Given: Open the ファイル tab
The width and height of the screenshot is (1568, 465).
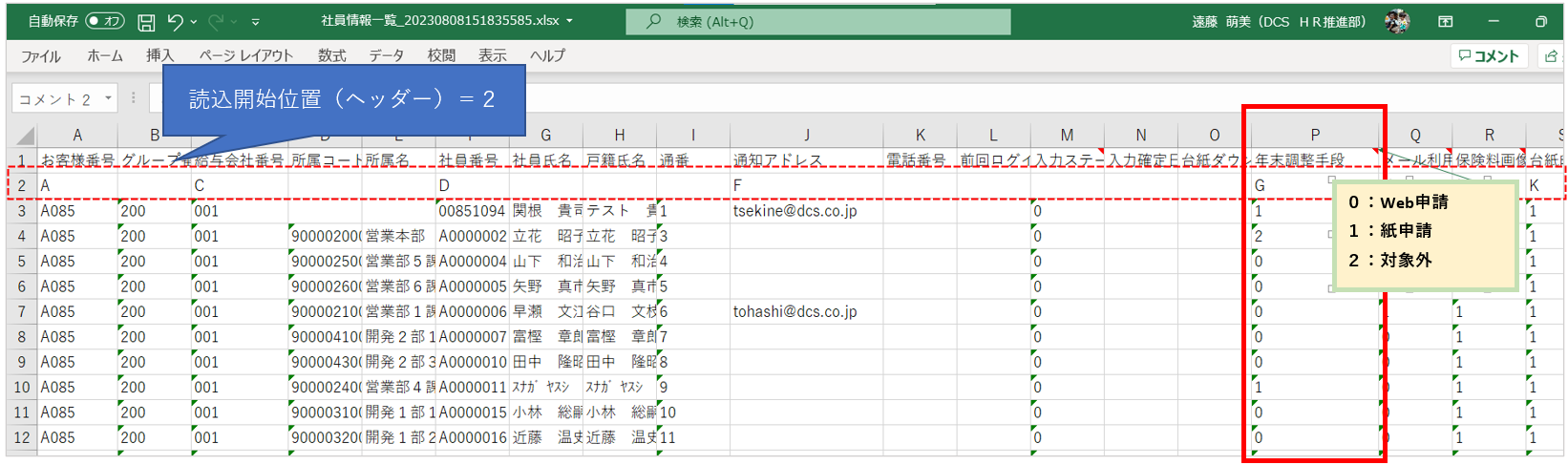Looking at the screenshot, I should (41, 56).
